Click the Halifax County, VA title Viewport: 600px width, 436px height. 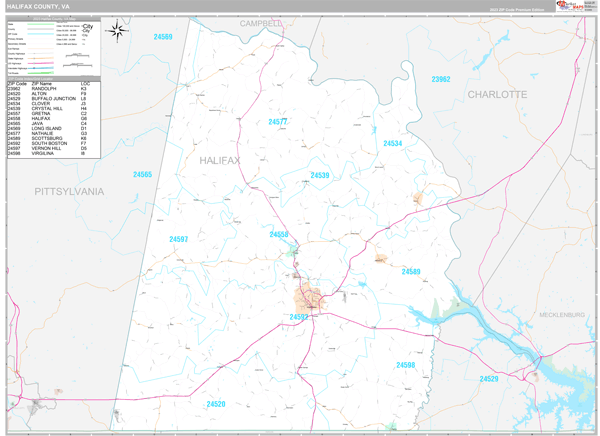[38, 7]
